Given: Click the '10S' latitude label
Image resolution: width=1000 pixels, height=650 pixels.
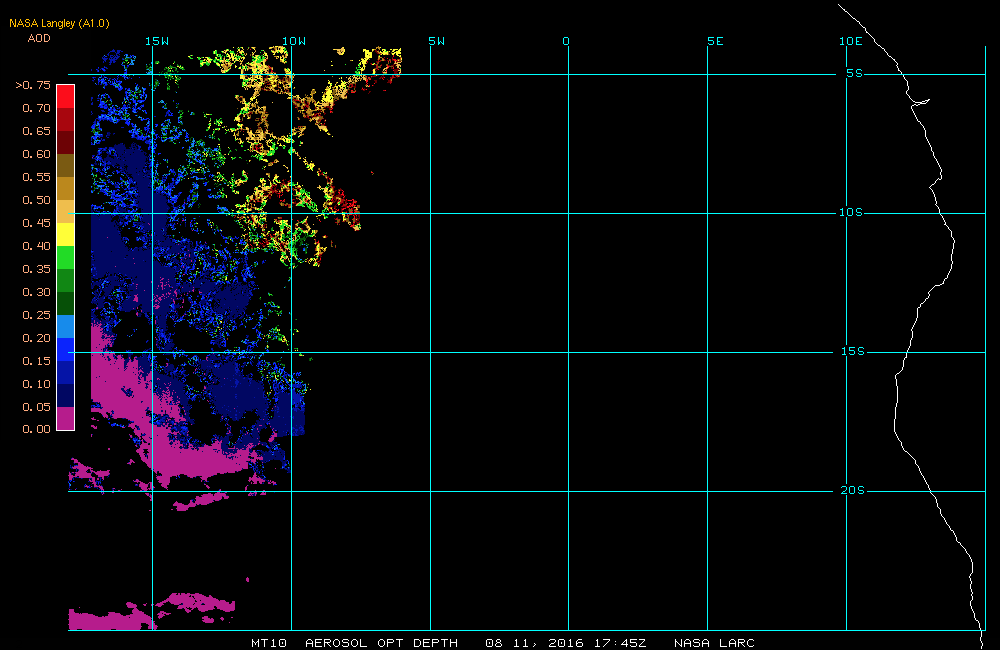Looking at the screenshot, I should (x=851, y=212).
